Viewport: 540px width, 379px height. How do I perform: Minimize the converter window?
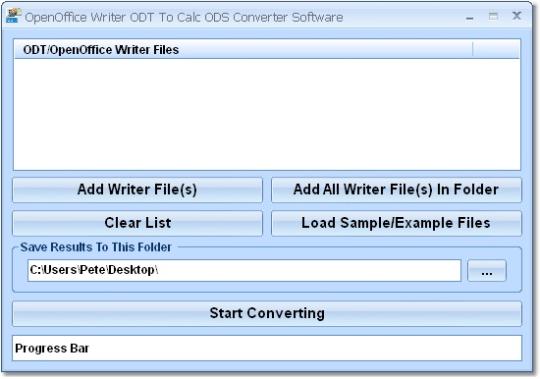pyautogui.click(x=469, y=17)
